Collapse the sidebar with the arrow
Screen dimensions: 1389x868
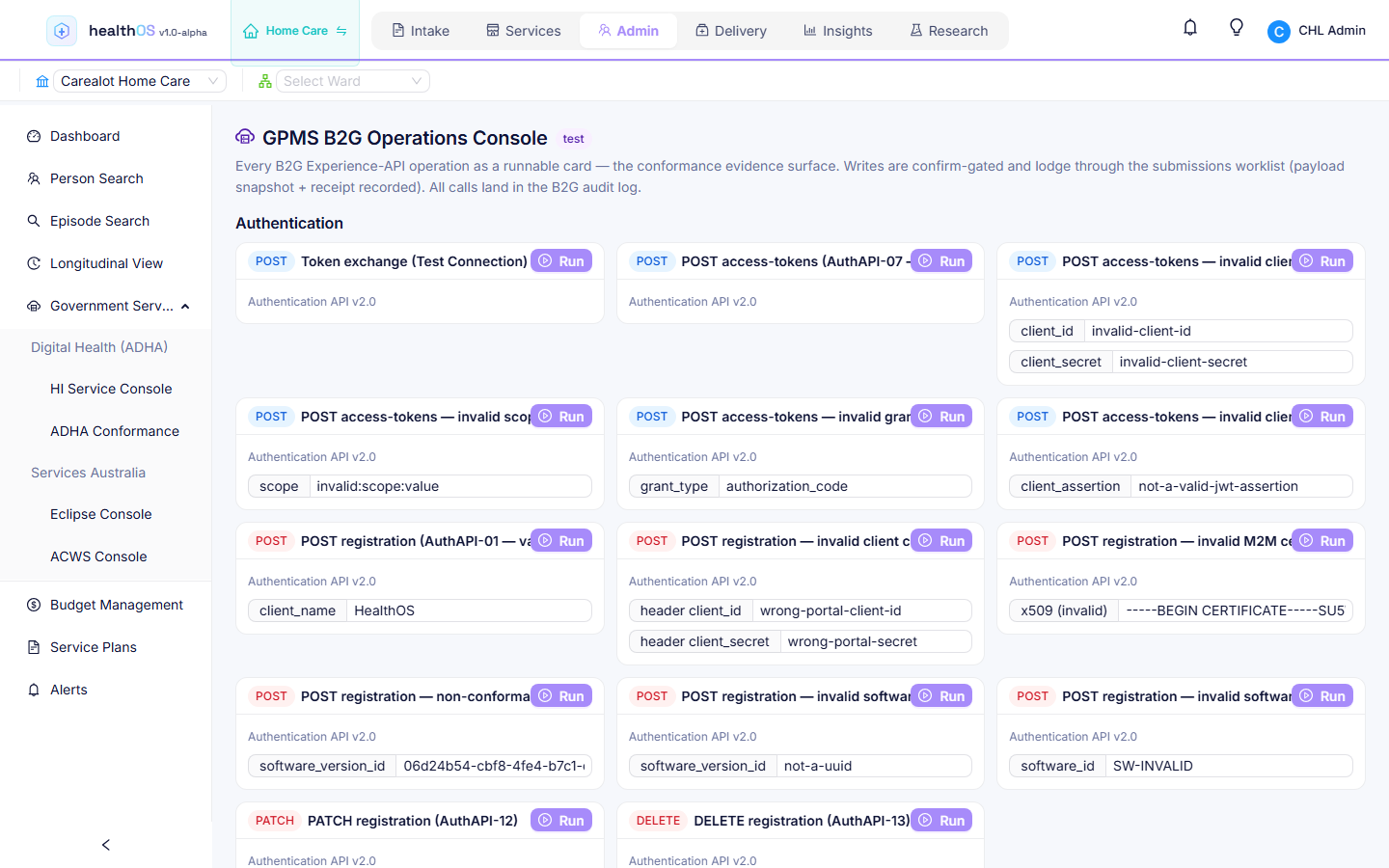(106, 845)
